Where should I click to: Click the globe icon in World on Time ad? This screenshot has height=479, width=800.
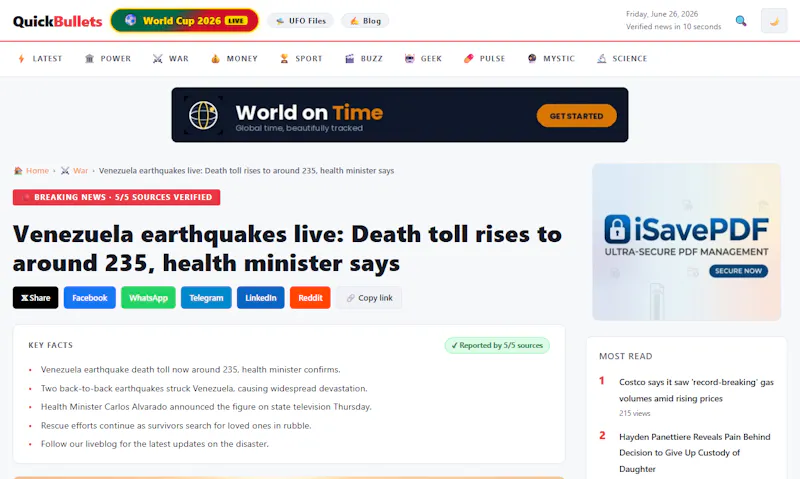coord(203,115)
